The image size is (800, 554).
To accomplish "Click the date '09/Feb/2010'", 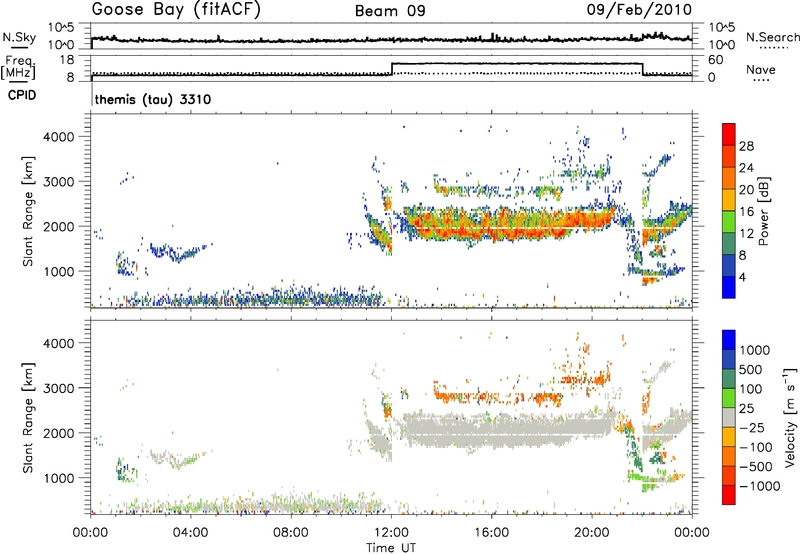I will coord(639,10).
